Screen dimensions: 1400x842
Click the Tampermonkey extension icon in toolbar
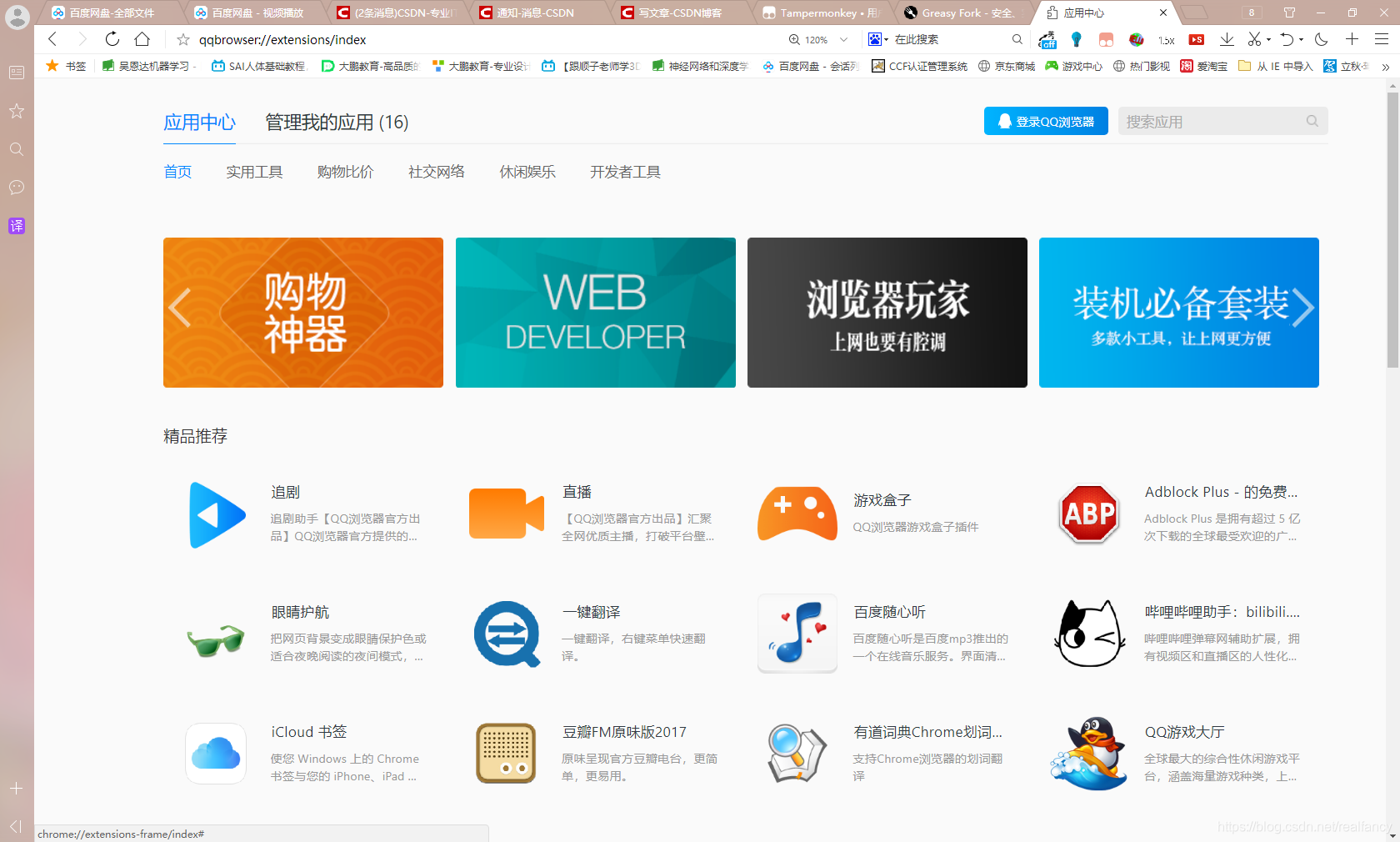(x=1106, y=39)
